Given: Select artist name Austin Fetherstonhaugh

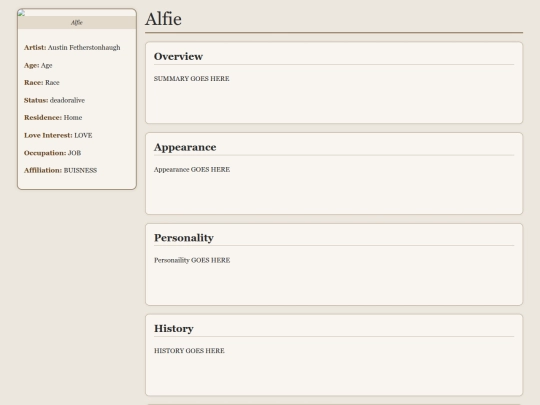Looking at the screenshot, I should 84,48.
